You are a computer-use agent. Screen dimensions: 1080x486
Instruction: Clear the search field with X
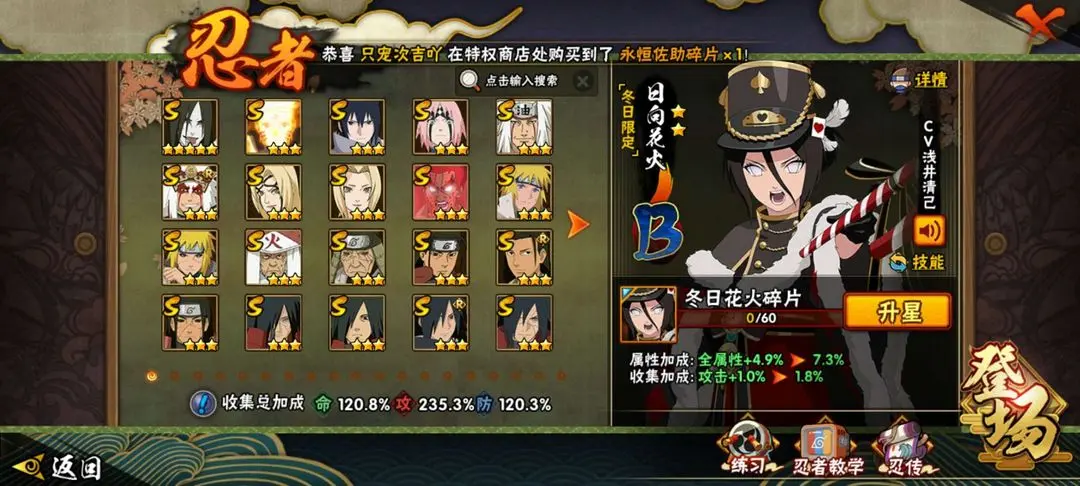click(x=583, y=81)
